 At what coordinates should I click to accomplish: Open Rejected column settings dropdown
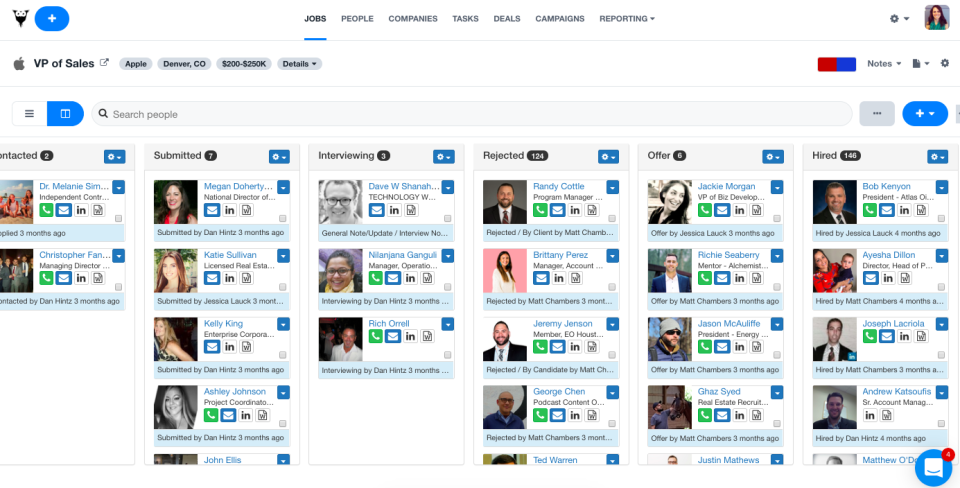[x=609, y=157]
